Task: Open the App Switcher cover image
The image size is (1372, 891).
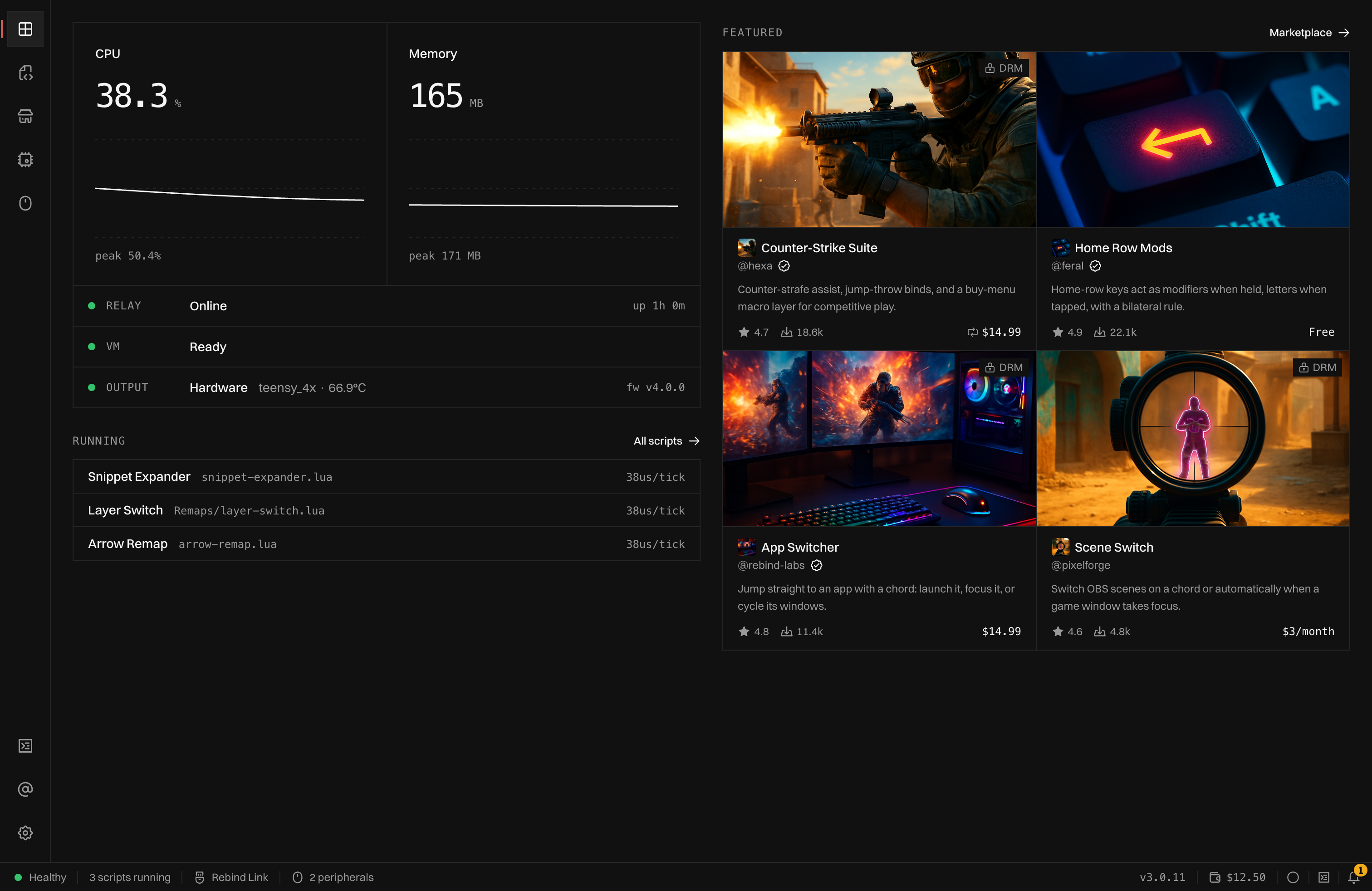Action: [x=879, y=439]
